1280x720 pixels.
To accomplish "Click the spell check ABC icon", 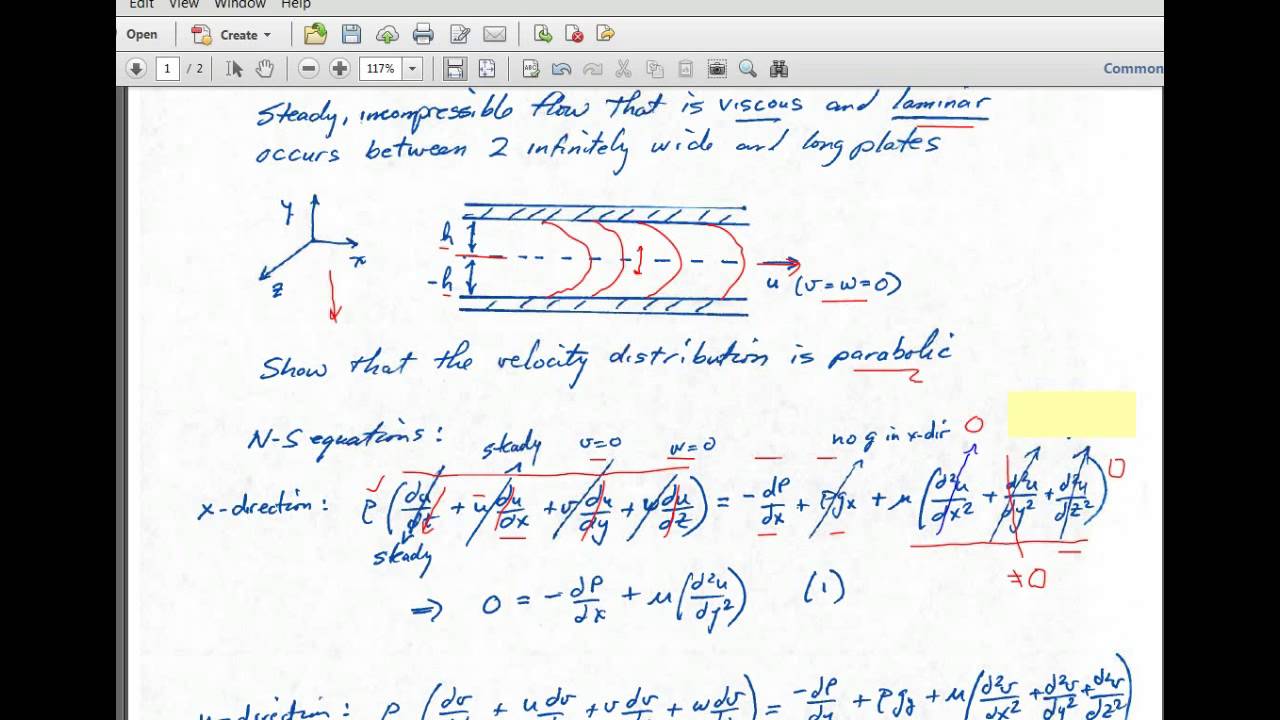I will tap(531, 69).
